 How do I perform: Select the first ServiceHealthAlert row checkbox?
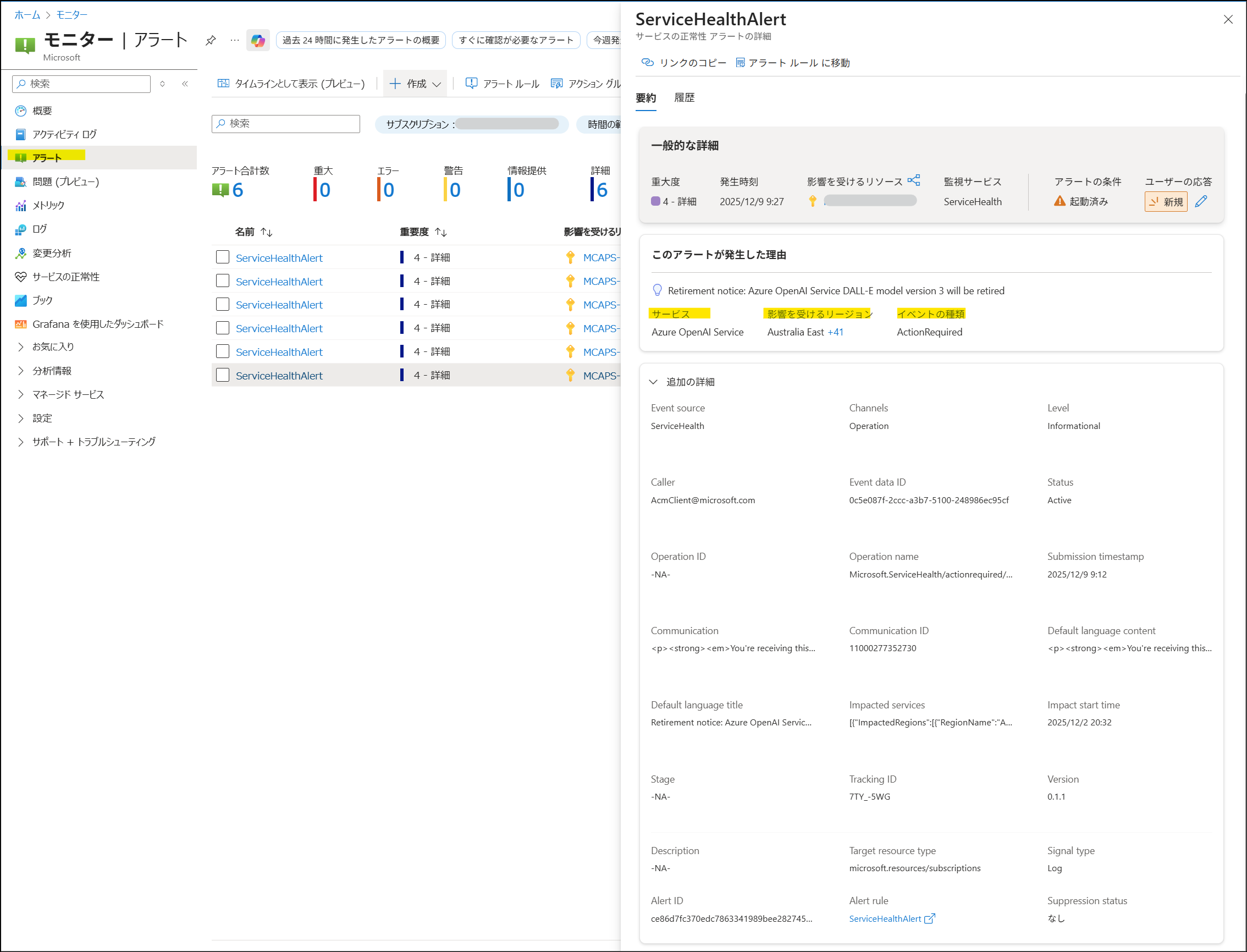point(223,257)
